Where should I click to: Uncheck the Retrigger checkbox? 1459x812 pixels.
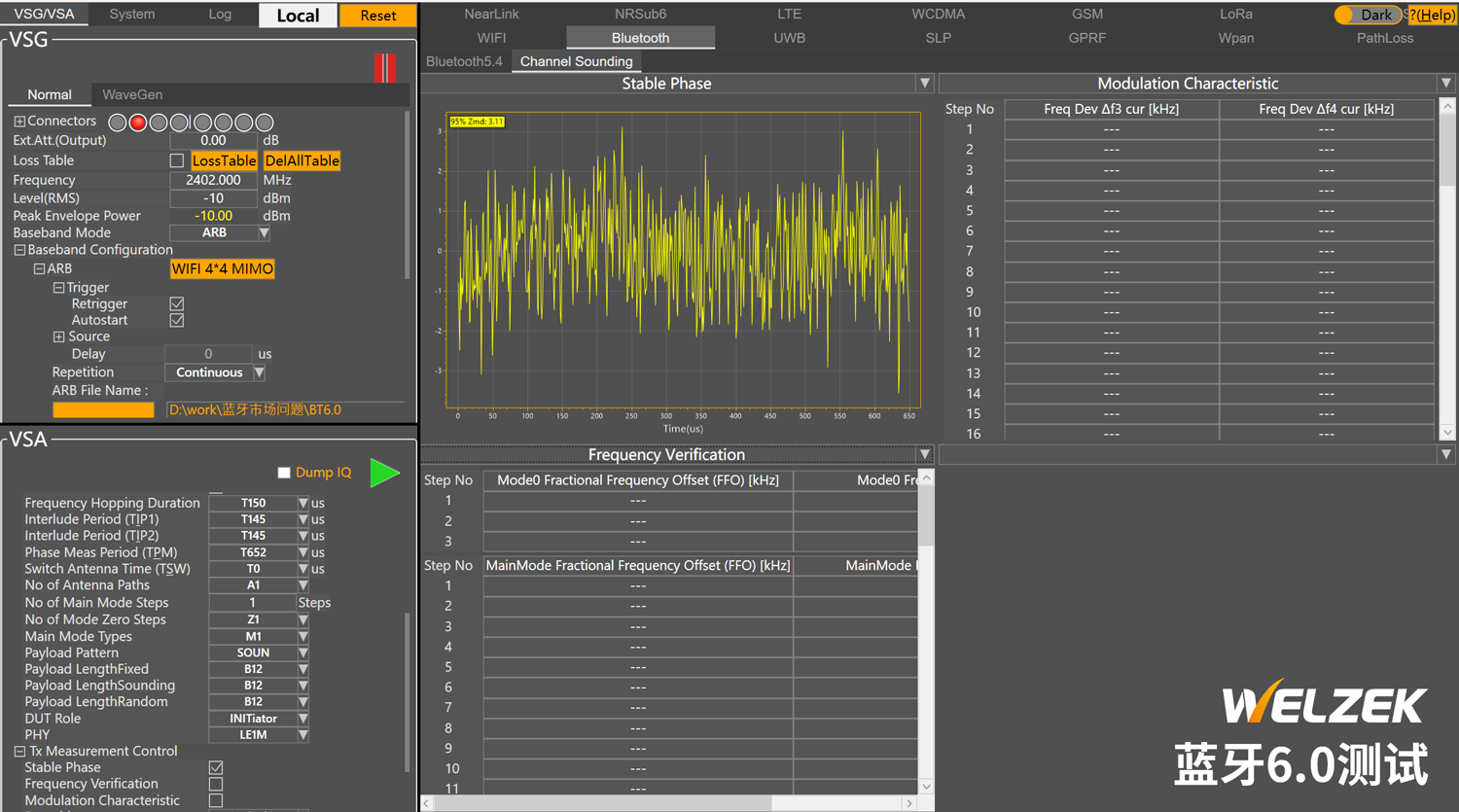click(x=177, y=304)
